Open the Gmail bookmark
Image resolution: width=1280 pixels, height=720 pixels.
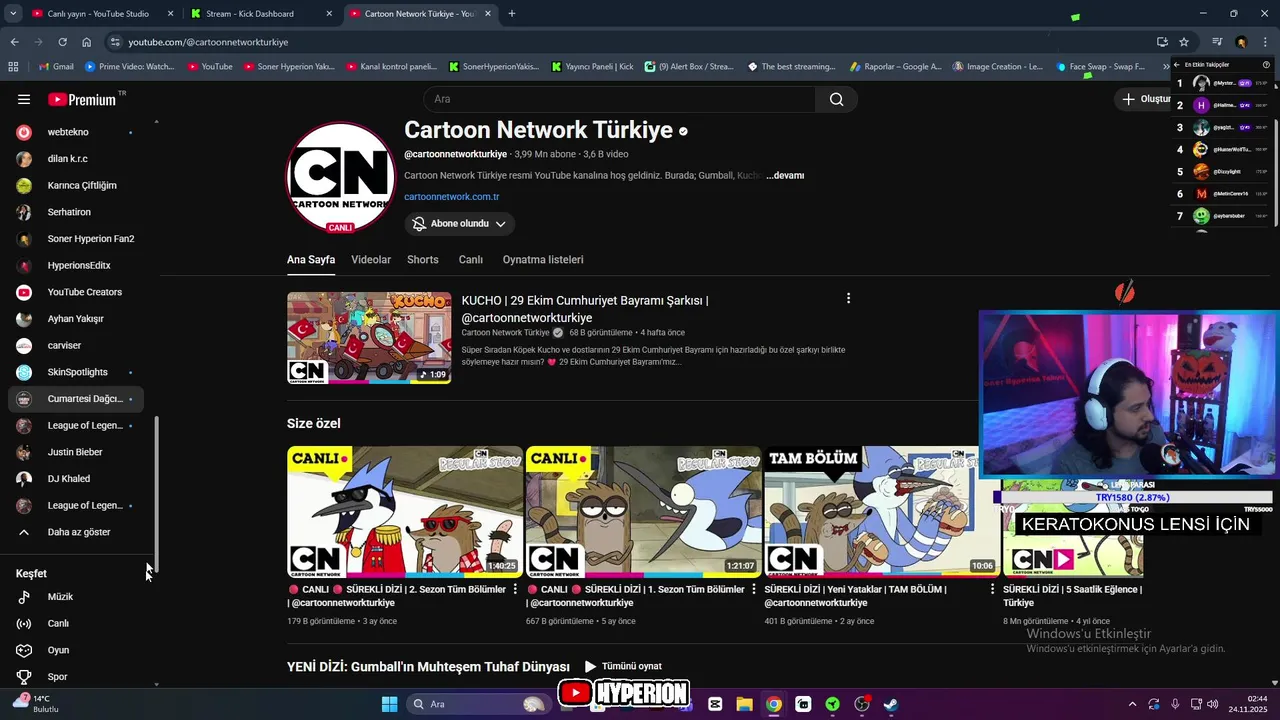point(55,67)
